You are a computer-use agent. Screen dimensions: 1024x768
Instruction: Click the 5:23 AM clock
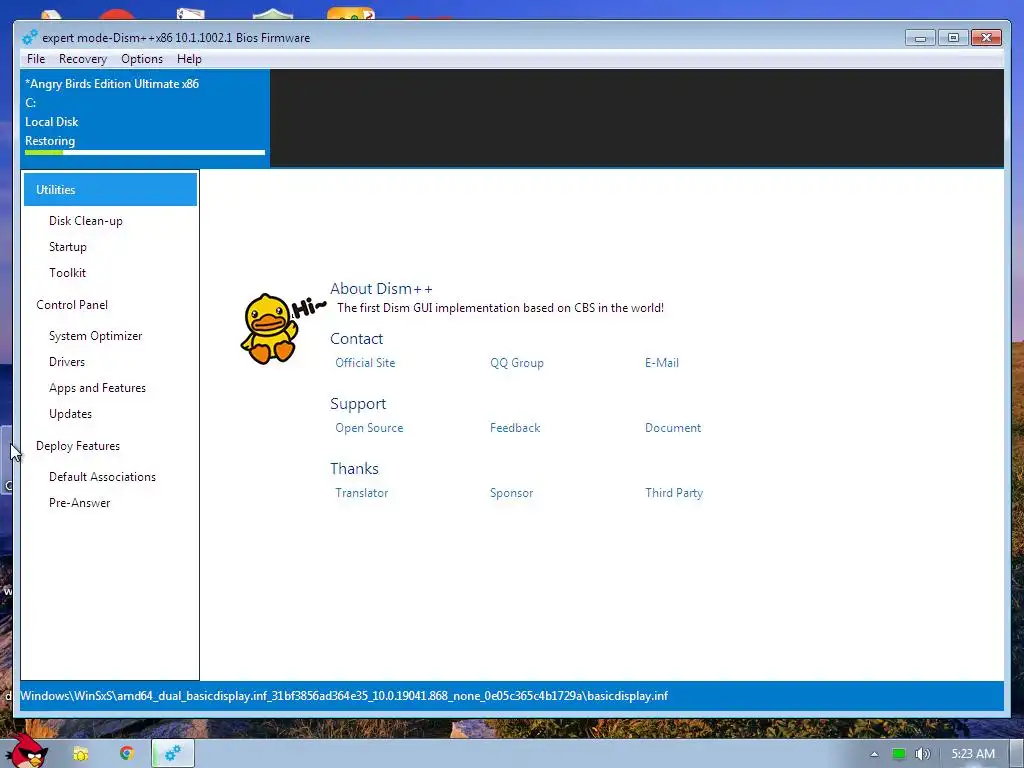(x=973, y=754)
